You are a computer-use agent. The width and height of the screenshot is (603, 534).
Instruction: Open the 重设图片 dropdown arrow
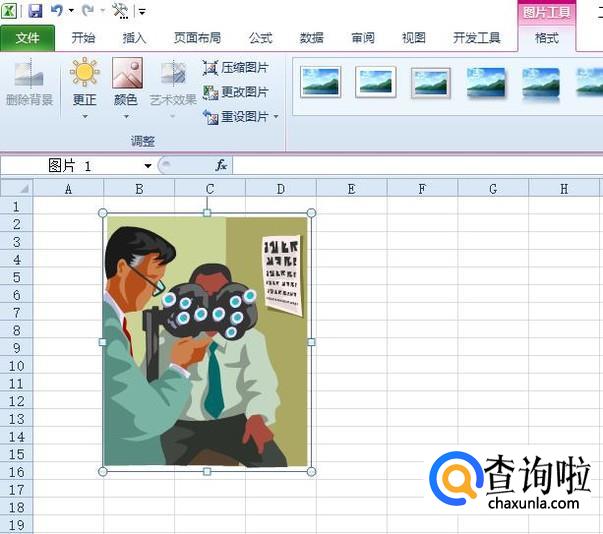click(276, 116)
